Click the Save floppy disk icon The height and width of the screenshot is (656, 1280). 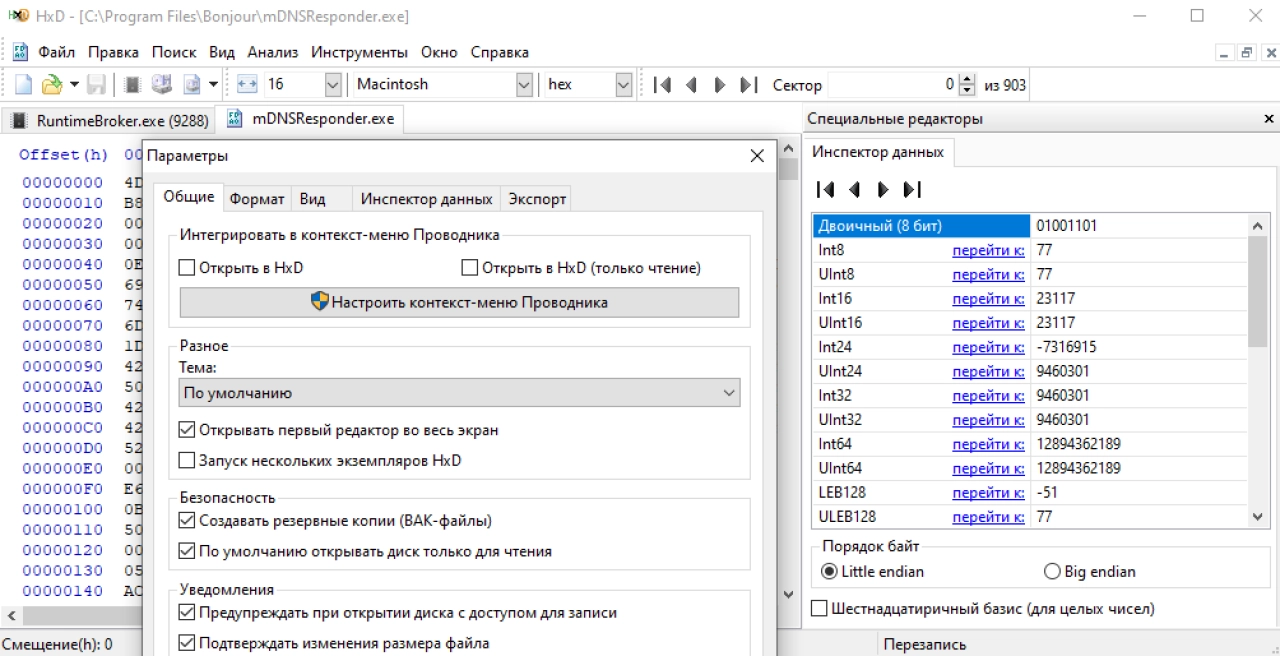[97, 85]
